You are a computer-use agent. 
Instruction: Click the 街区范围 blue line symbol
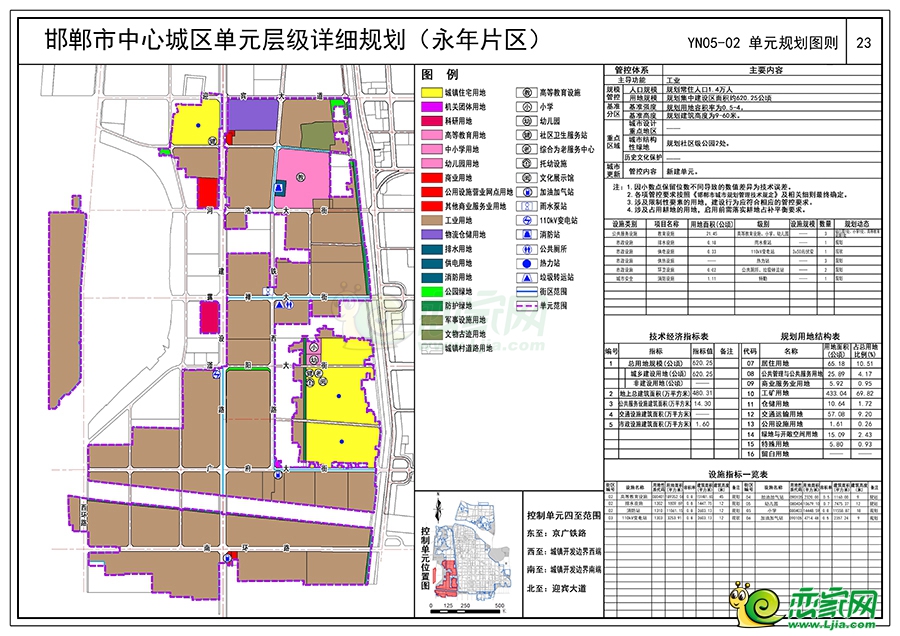(x=526, y=292)
